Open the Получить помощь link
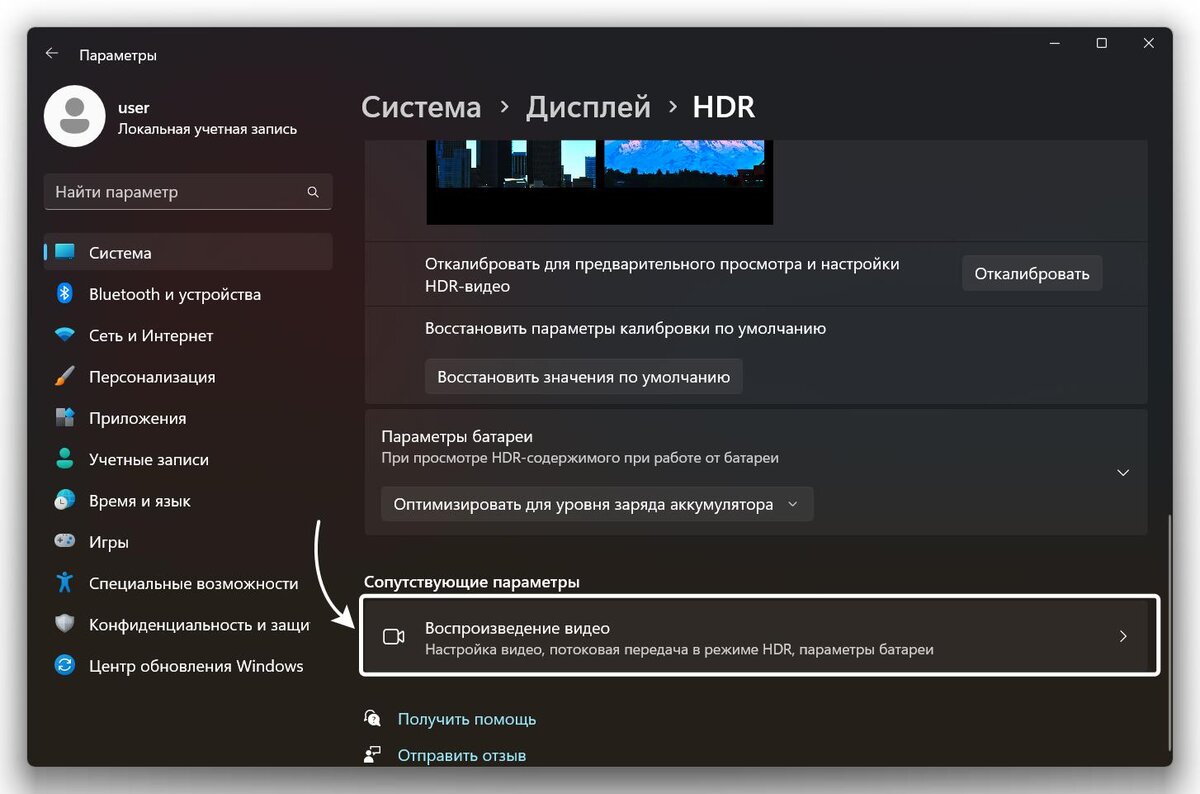Image resolution: width=1200 pixels, height=794 pixels. pos(466,718)
